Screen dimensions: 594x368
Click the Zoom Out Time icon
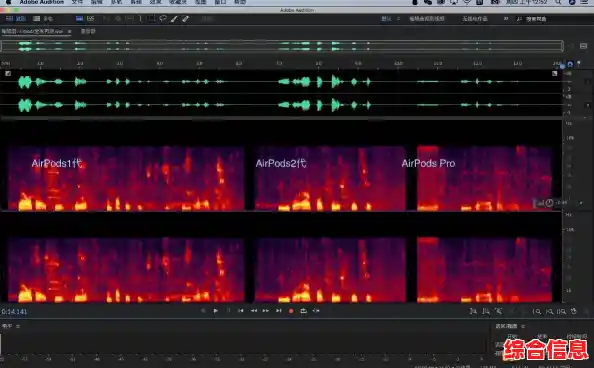(x=549, y=311)
